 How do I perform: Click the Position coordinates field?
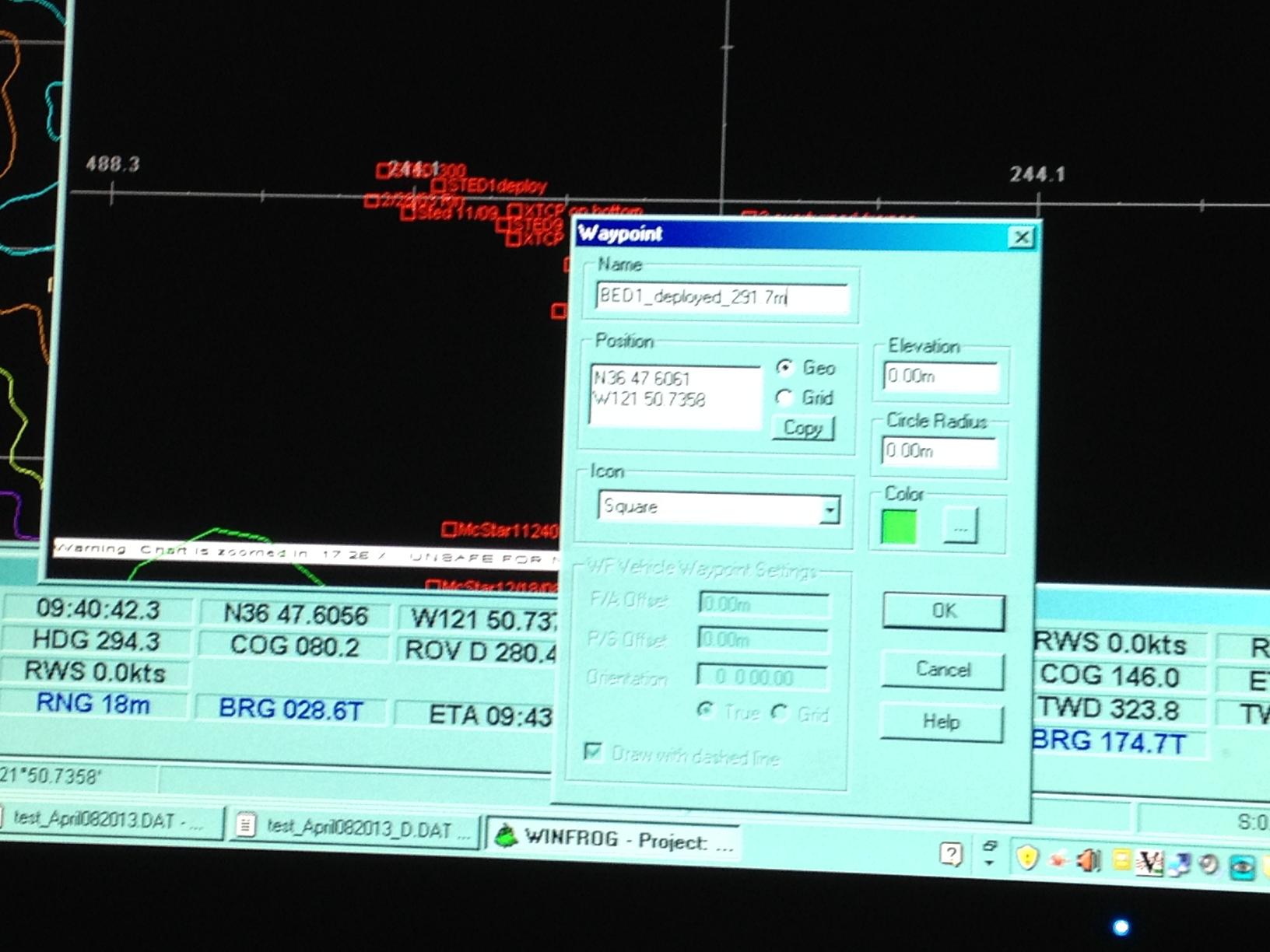click(x=675, y=395)
